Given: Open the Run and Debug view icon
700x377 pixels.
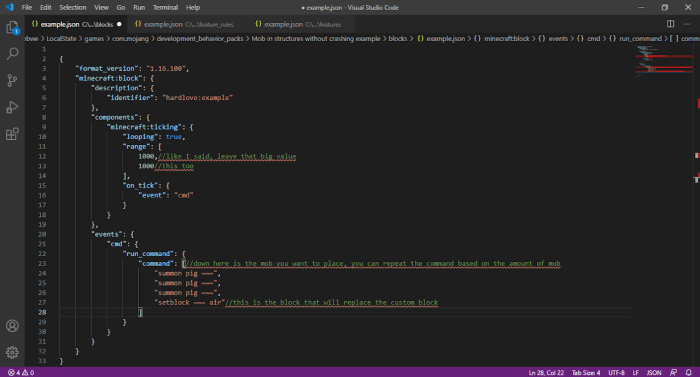Looking at the screenshot, I should pyautogui.click(x=12, y=107).
